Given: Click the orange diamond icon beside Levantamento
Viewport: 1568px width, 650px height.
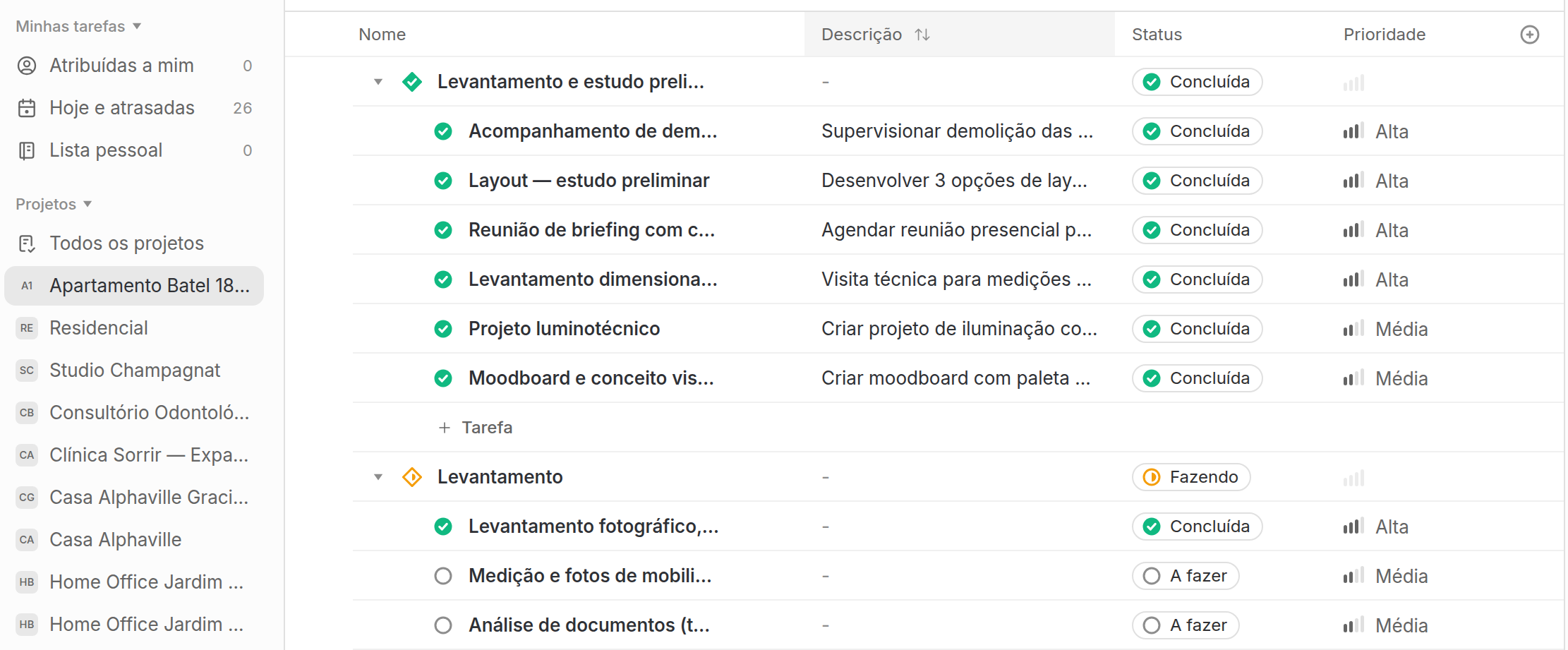Looking at the screenshot, I should (x=412, y=477).
